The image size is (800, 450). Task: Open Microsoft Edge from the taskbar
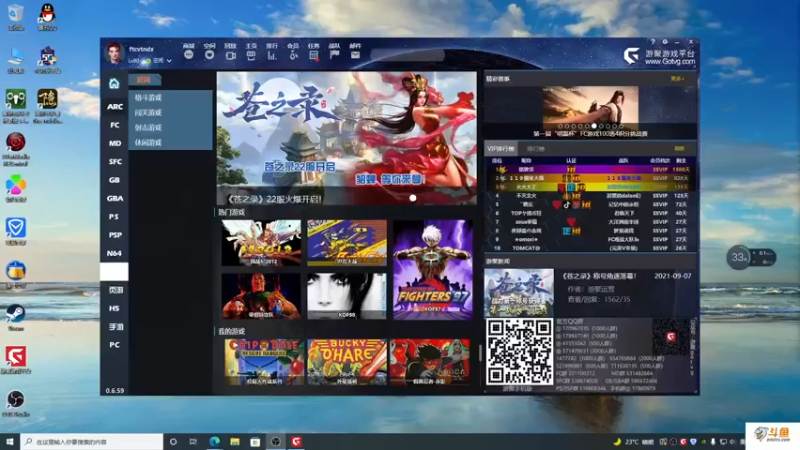214,442
